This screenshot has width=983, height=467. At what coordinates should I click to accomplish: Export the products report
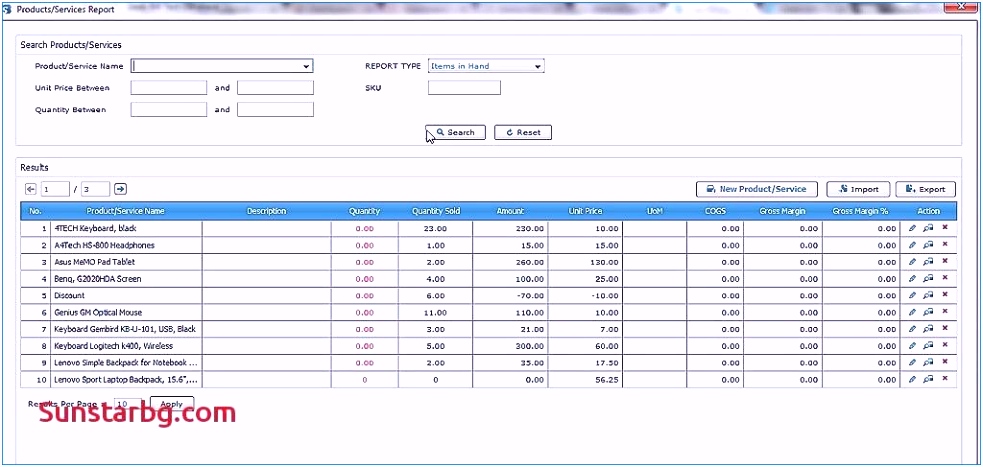click(x=925, y=189)
